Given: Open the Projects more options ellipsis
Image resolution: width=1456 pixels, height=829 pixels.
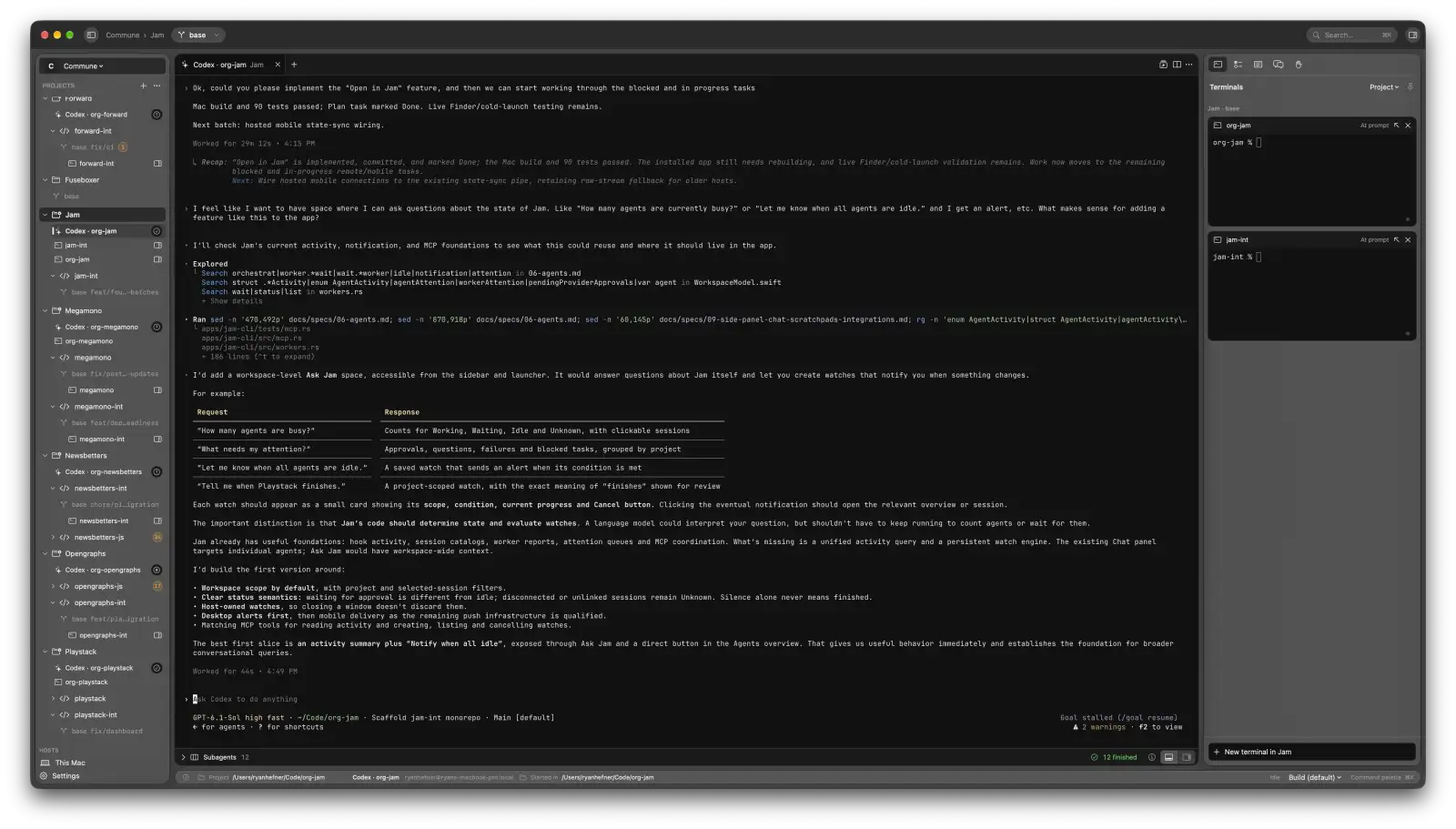Looking at the screenshot, I should [157, 86].
